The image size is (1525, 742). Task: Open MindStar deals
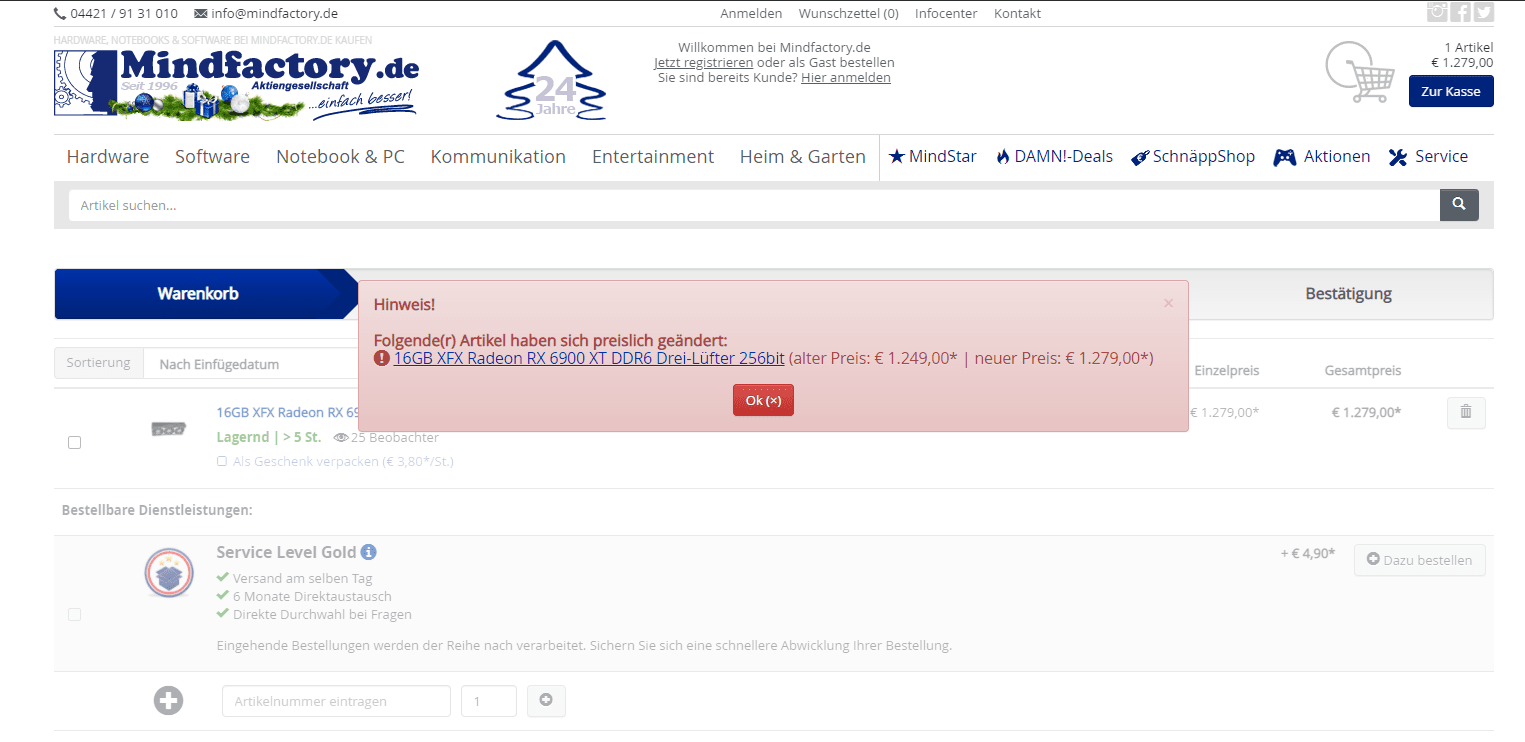(932, 156)
